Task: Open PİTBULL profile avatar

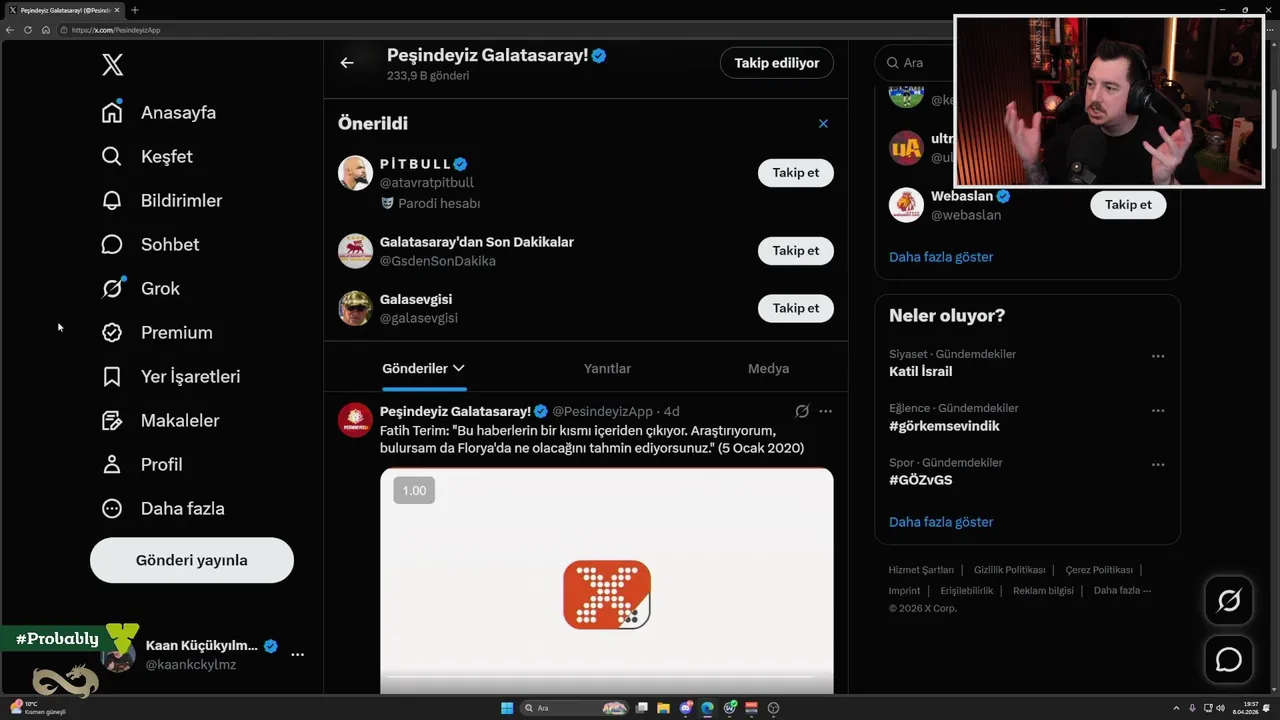Action: click(355, 173)
